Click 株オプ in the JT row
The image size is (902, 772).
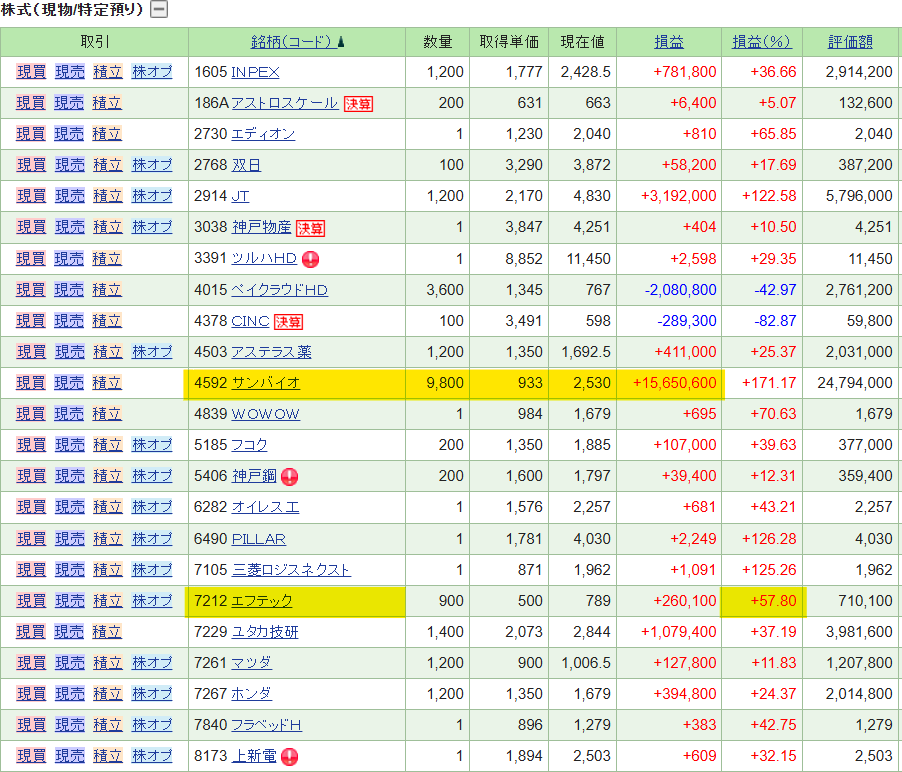pos(152,197)
